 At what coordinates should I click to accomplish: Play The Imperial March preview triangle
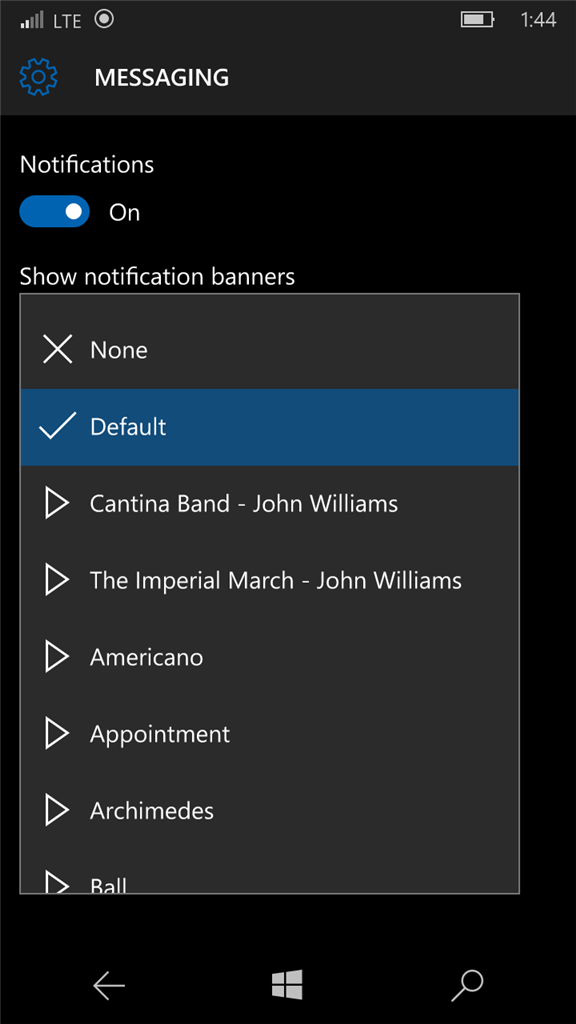pos(57,581)
